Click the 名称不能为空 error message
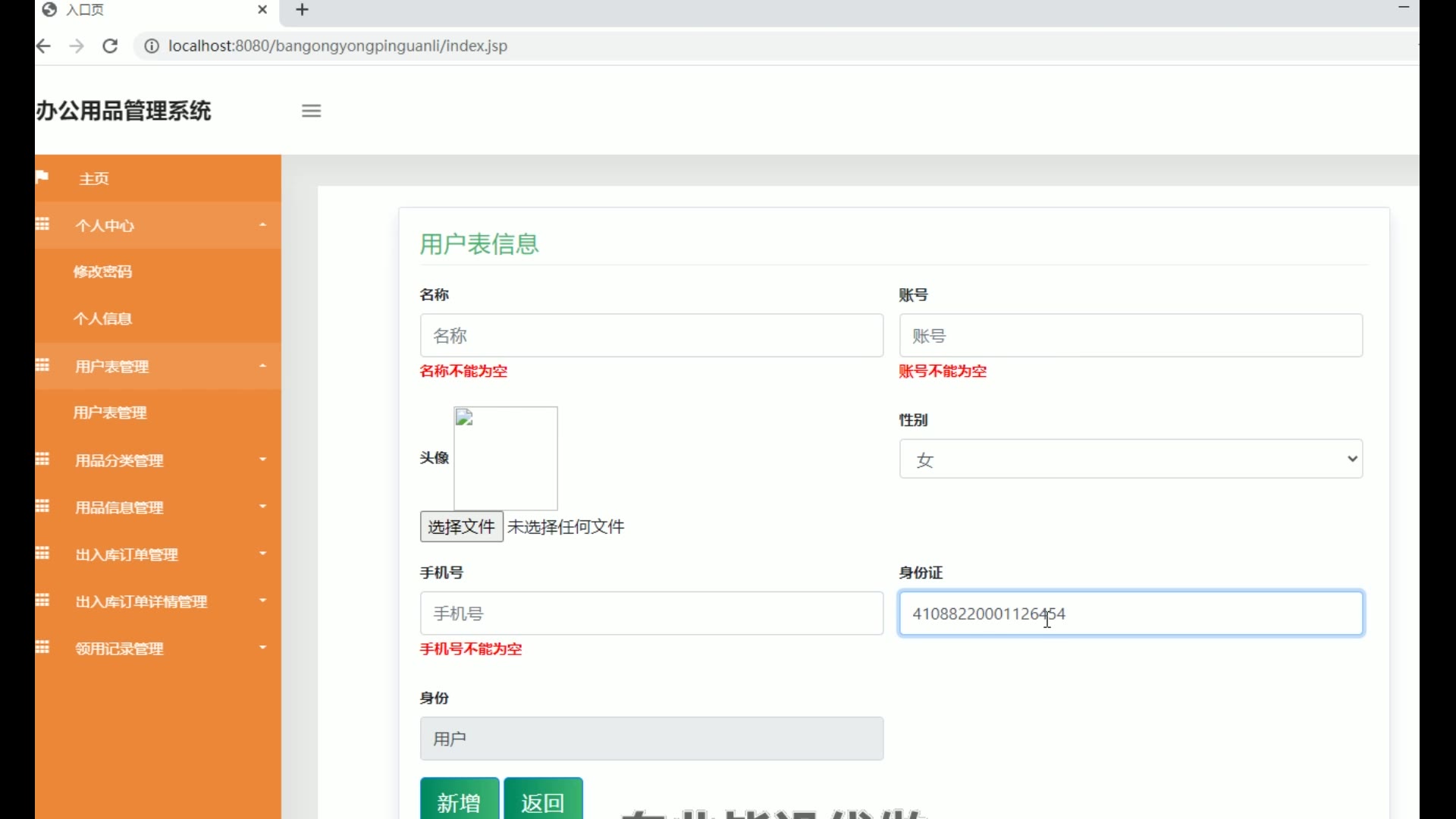The image size is (1456, 819). click(463, 371)
